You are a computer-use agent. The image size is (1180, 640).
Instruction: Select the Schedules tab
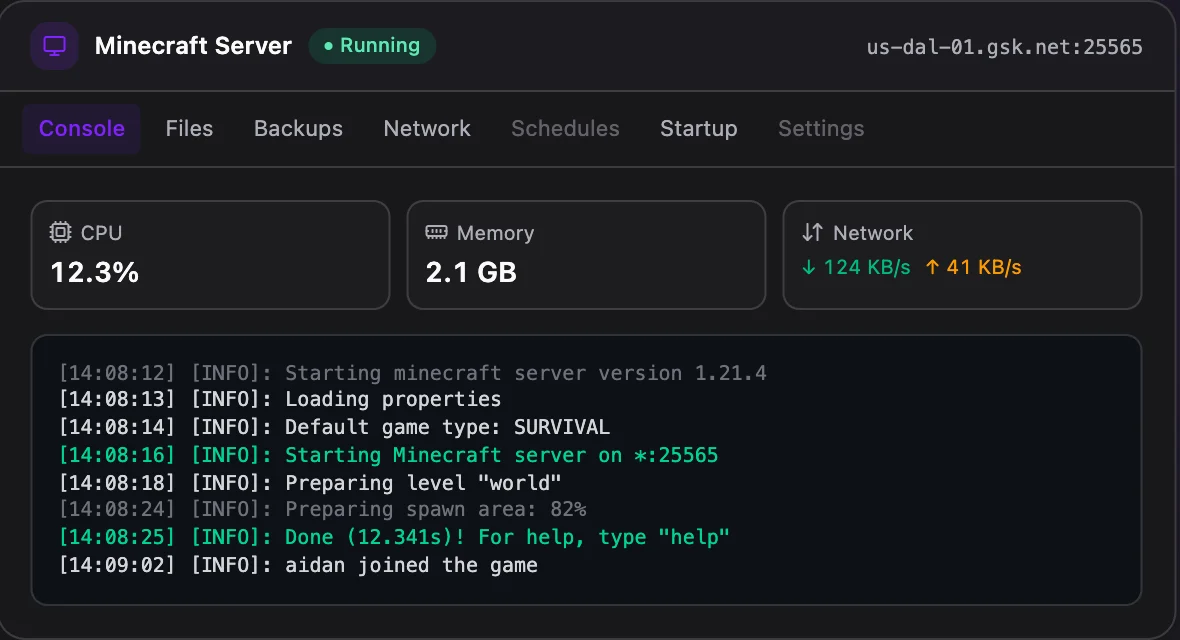[x=565, y=129]
